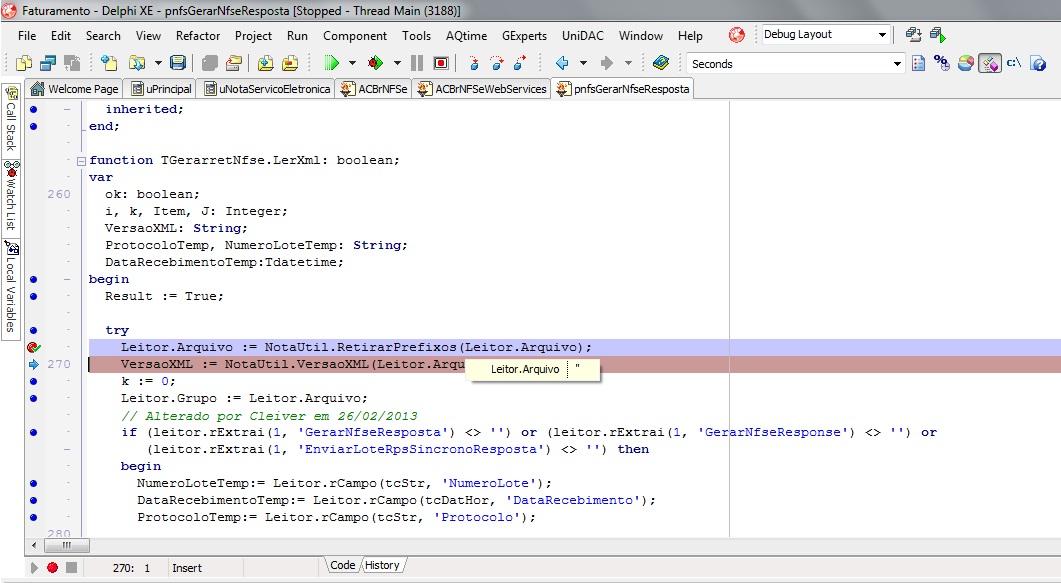Click the Open Project folder-with-cards icon
The width and height of the screenshot is (1061, 583).
coord(233,63)
